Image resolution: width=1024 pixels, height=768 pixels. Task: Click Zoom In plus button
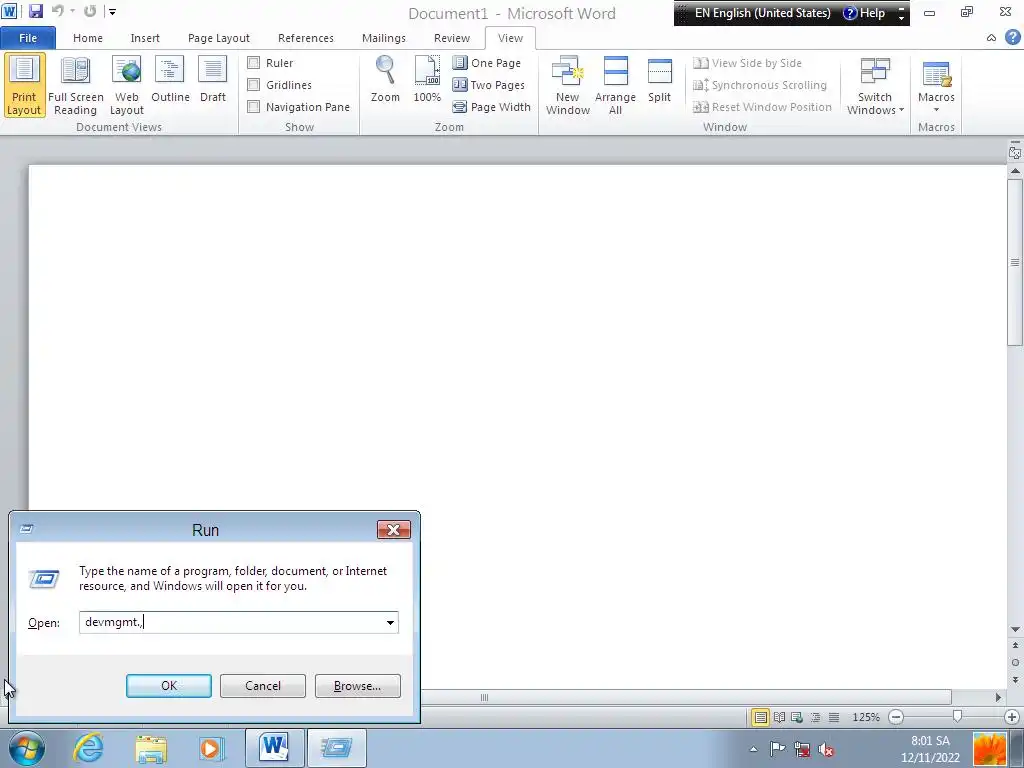pos(1012,717)
